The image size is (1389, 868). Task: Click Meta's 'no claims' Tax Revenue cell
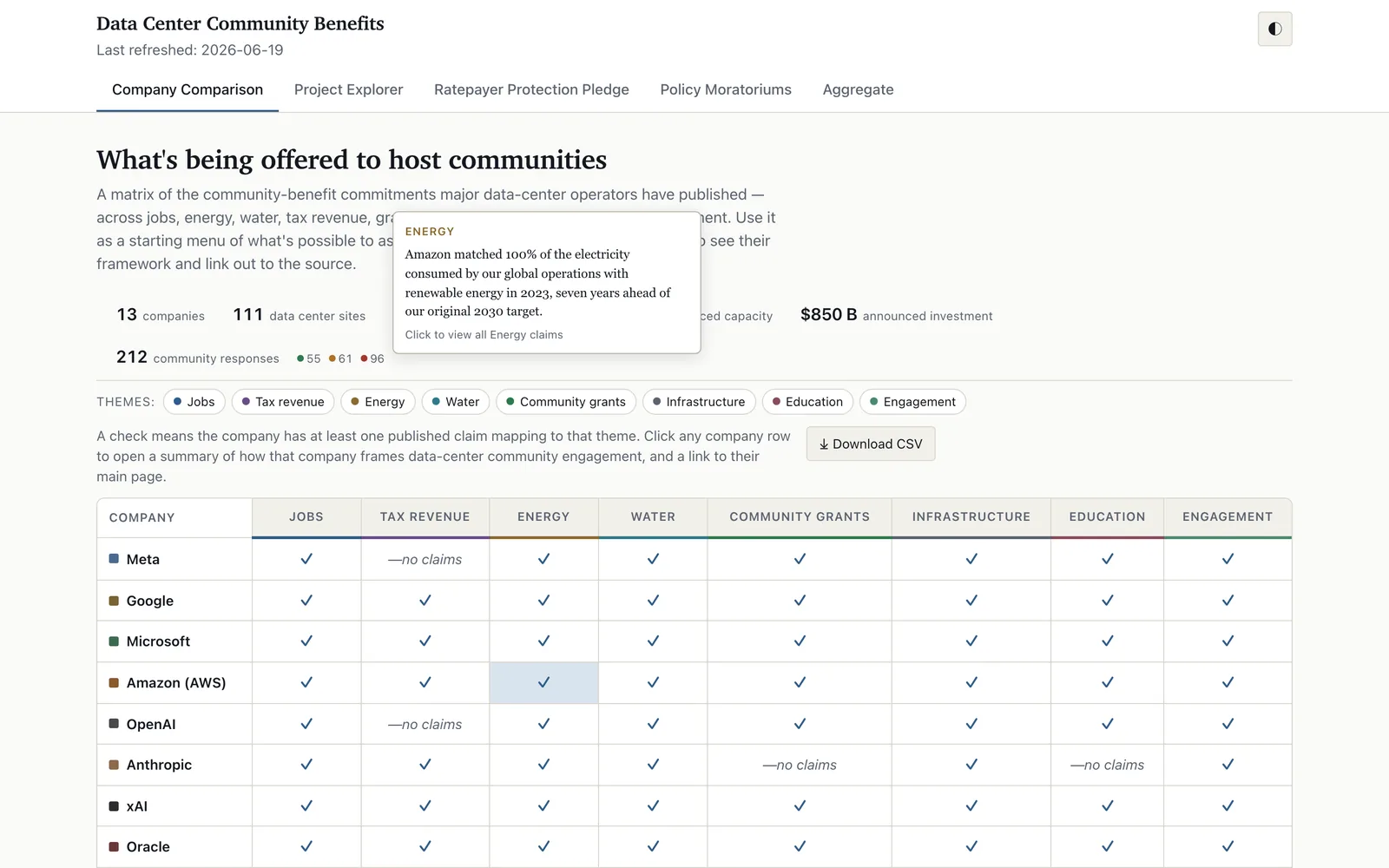(x=425, y=560)
